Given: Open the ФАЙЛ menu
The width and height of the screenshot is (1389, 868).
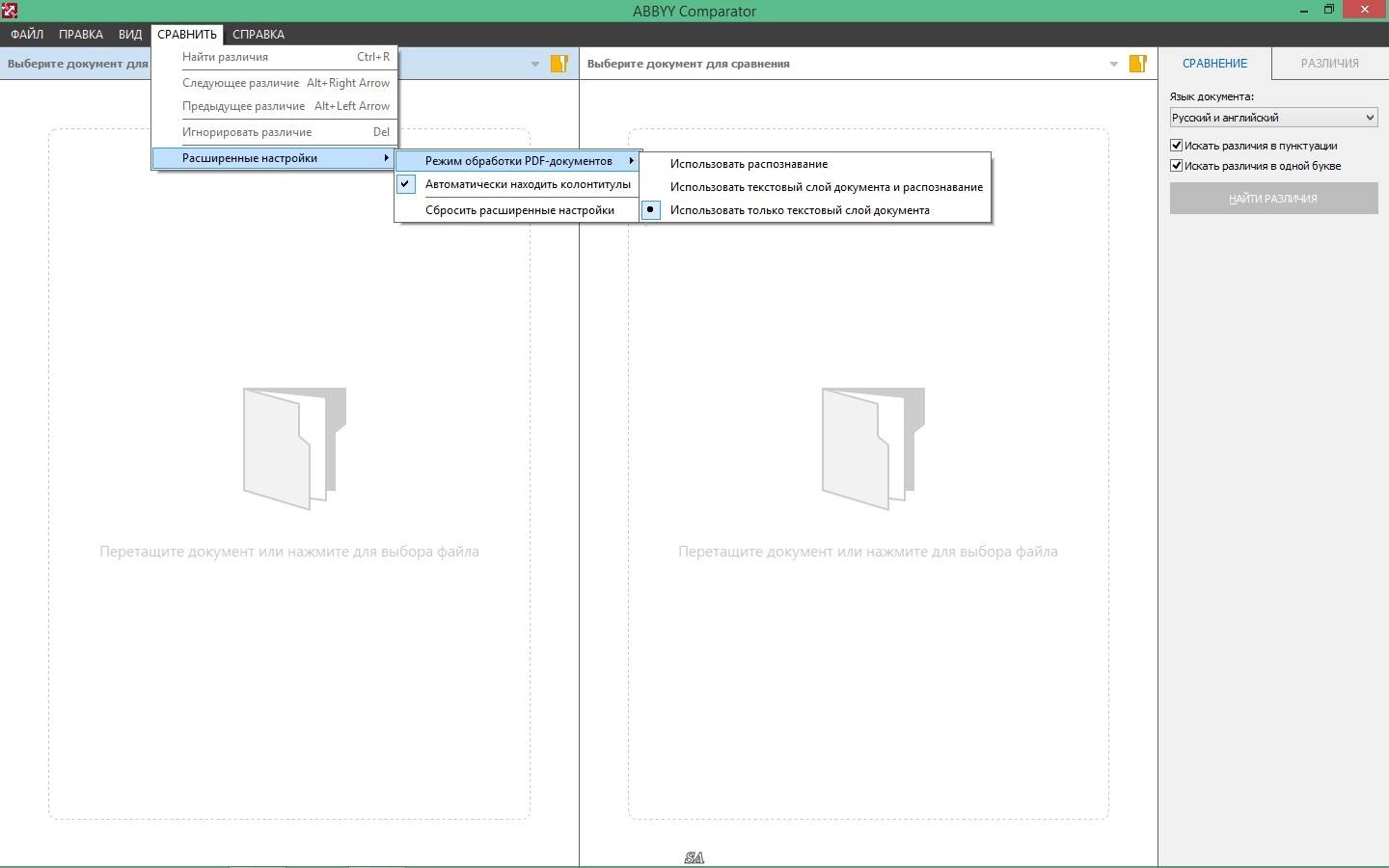Looking at the screenshot, I should coord(27,34).
